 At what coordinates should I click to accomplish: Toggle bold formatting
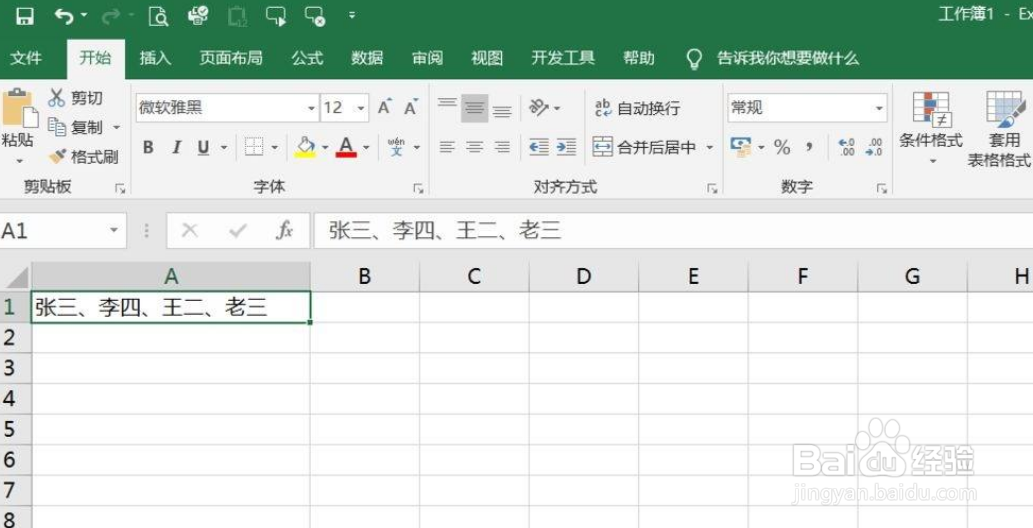pyautogui.click(x=148, y=148)
